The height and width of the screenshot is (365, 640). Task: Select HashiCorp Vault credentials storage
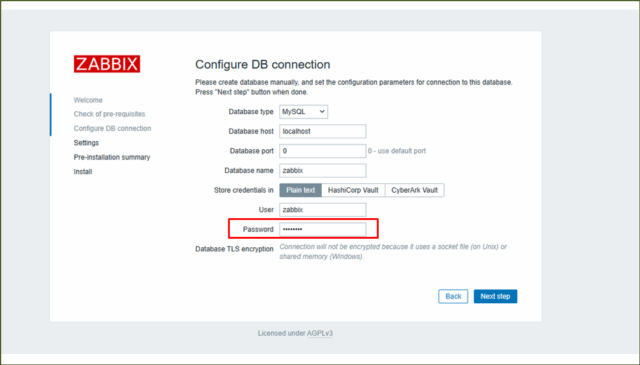click(x=353, y=190)
